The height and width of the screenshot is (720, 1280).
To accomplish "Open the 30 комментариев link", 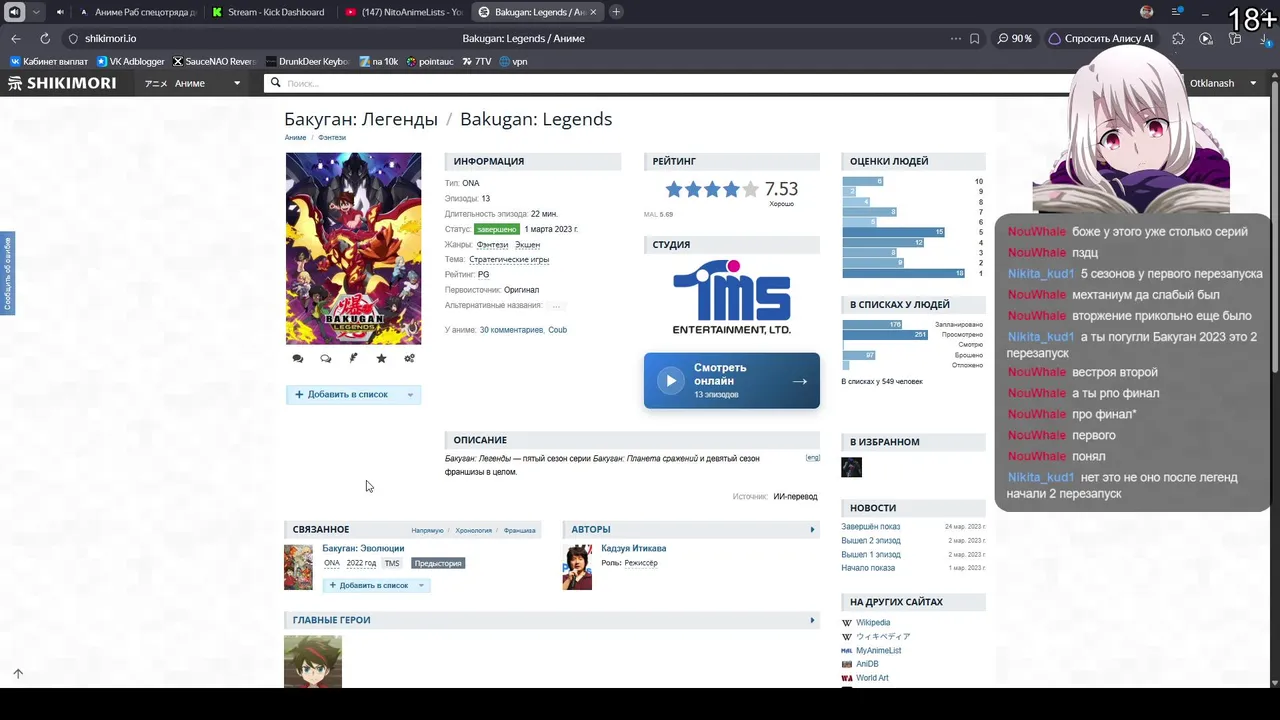I will [511, 330].
